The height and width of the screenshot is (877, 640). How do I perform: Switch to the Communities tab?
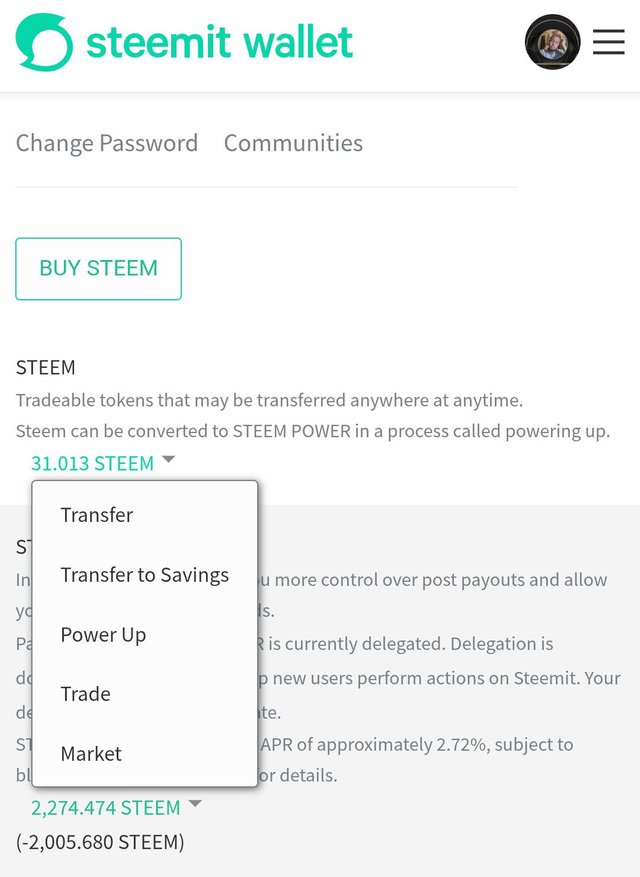293,143
